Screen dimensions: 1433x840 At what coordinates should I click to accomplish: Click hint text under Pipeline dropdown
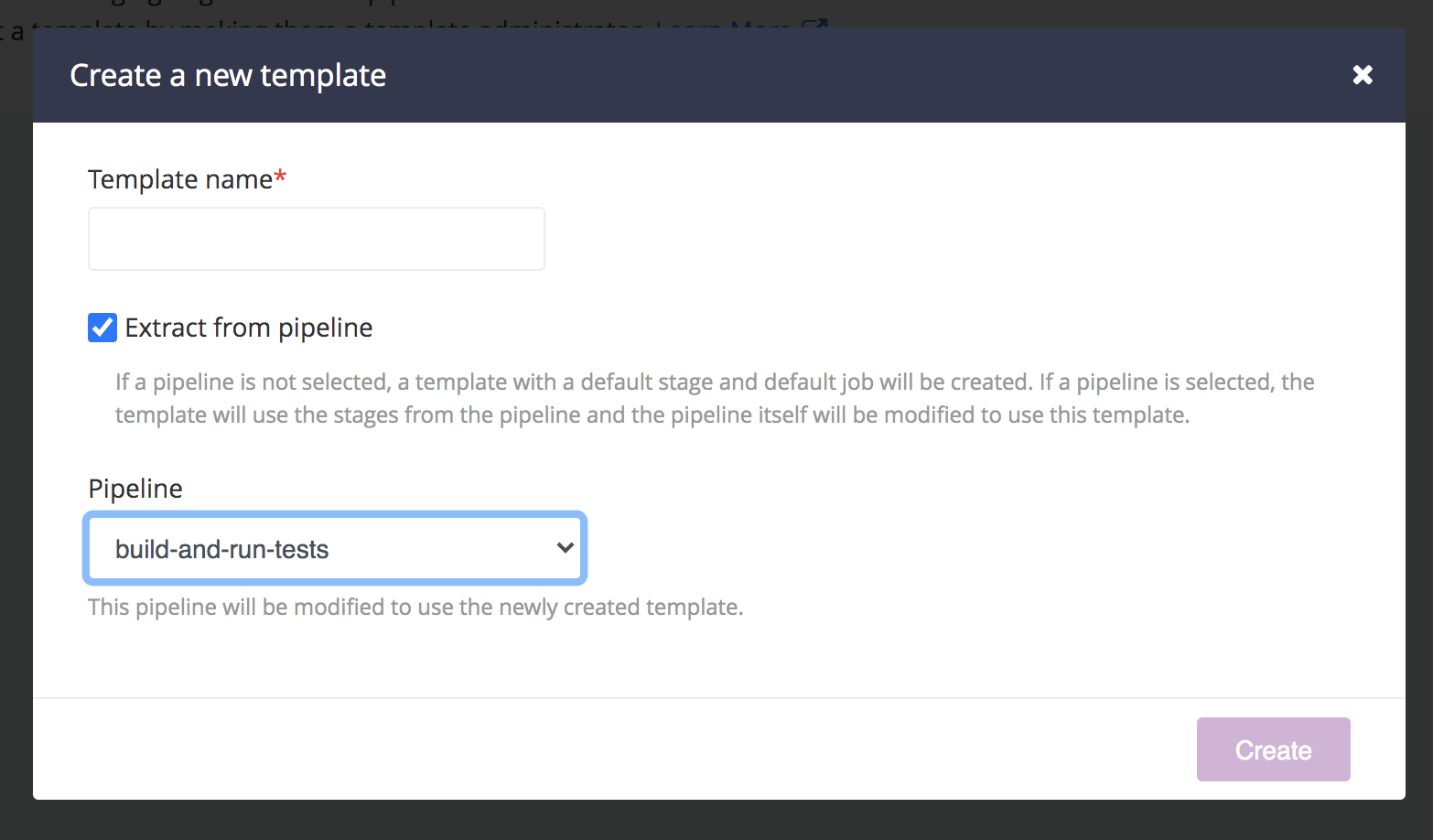[x=415, y=607]
